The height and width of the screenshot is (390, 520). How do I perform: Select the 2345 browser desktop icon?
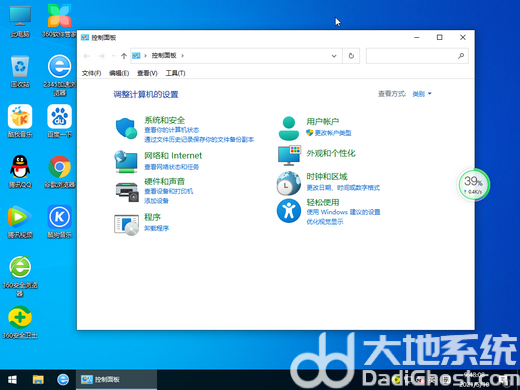[x=59, y=75]
